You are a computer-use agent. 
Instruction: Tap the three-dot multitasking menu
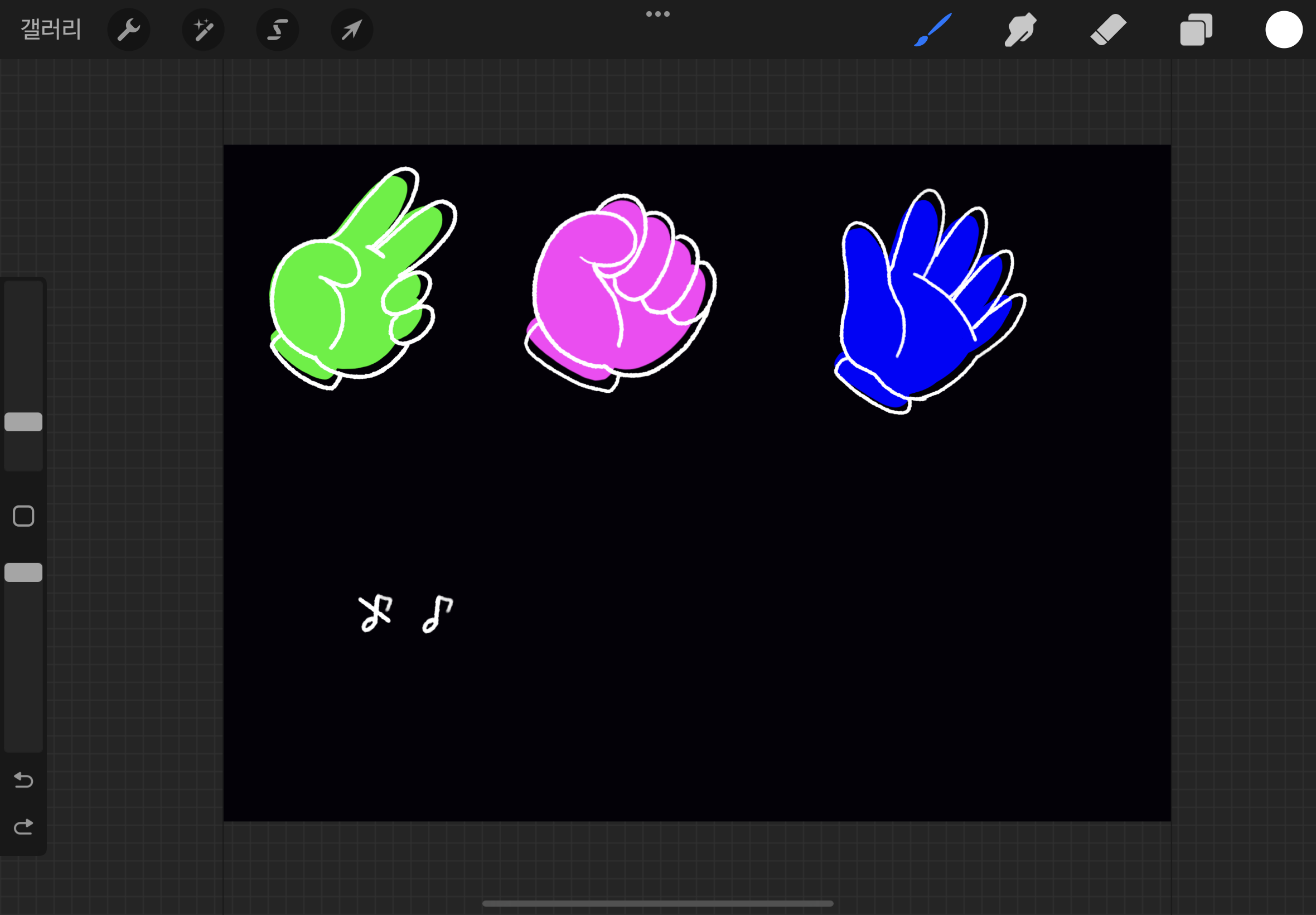tap(657, 14)
